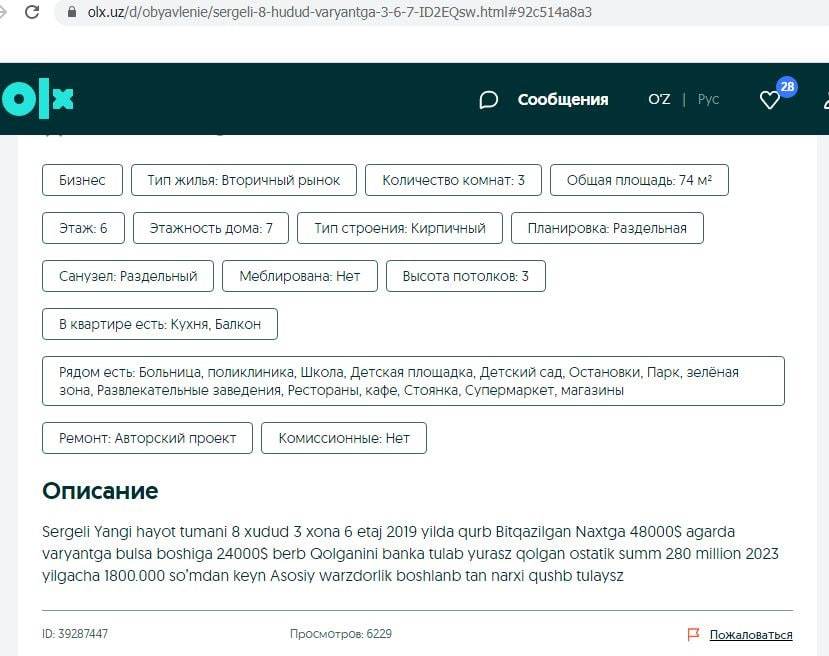Click the browser reload page icon
Screen dimensions: 829x656
[32, 13]
